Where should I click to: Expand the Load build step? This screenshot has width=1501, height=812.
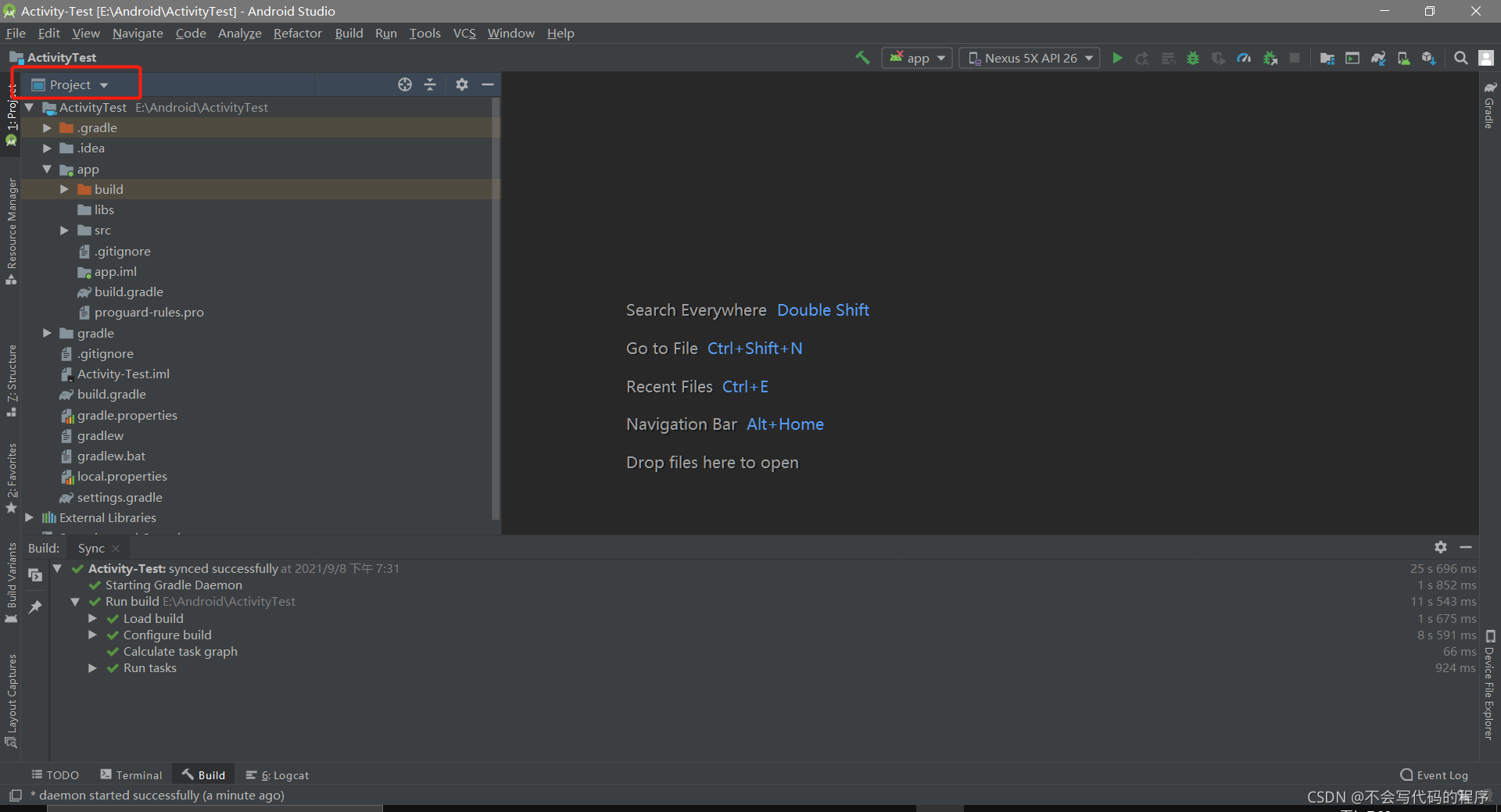(92, 618)
